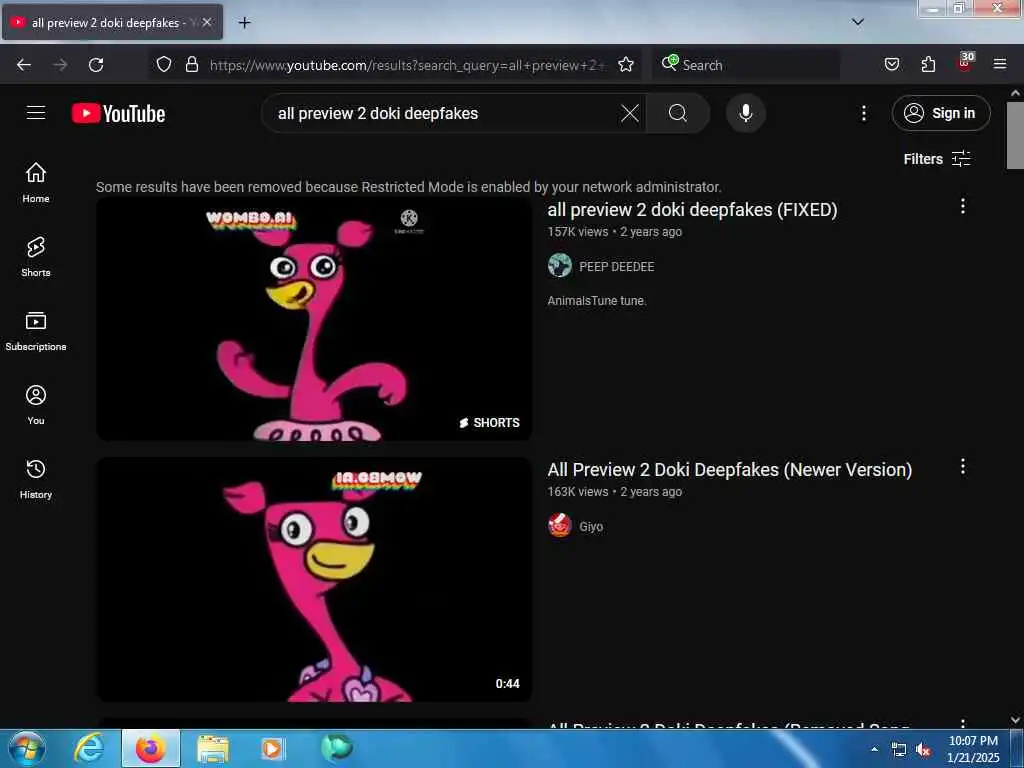This screenshot has width=1024, height=768.
Task: Click '157K views' text of FIXED video
Action: [x=578, y=232]
